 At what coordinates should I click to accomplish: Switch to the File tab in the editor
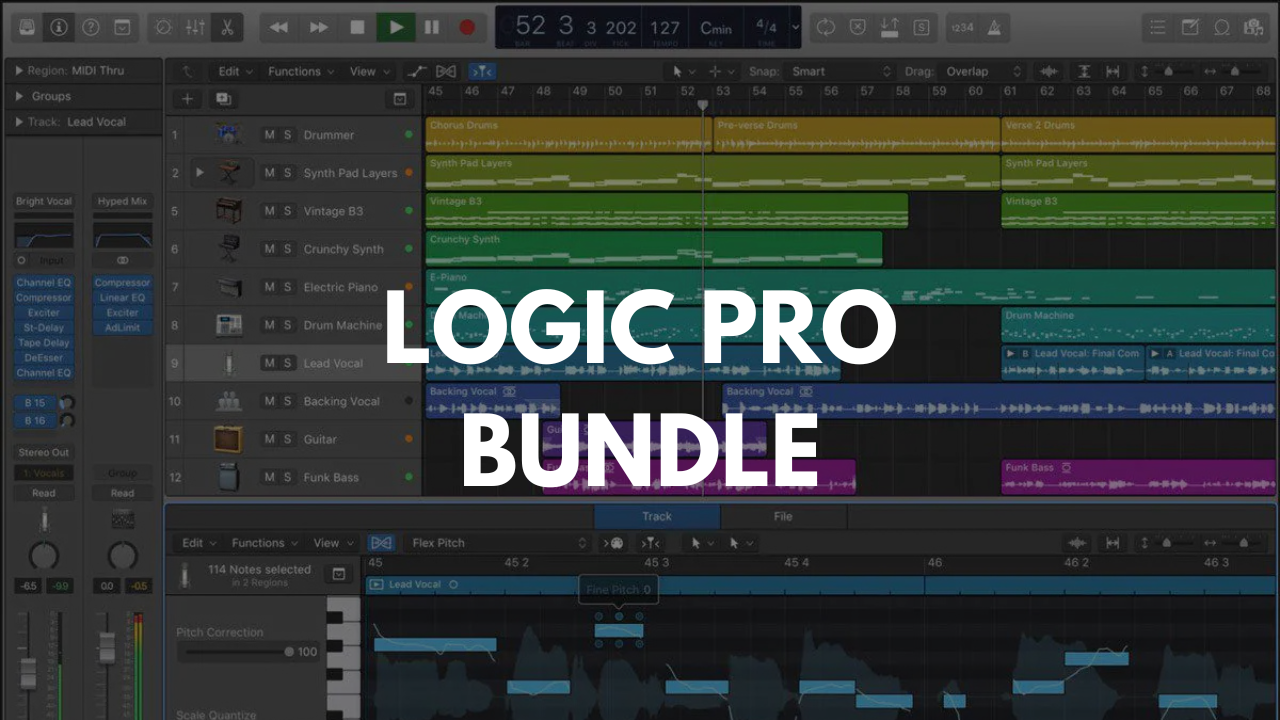coord(783,516)
